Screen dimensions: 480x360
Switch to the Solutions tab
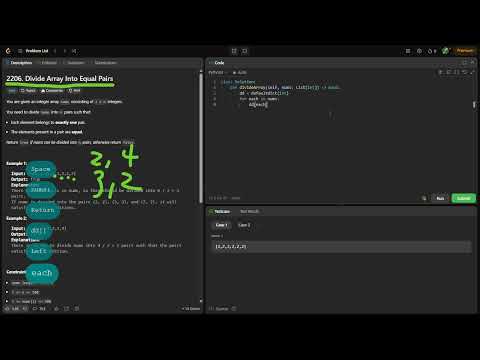pyautogui.click(x=75, y=63)
